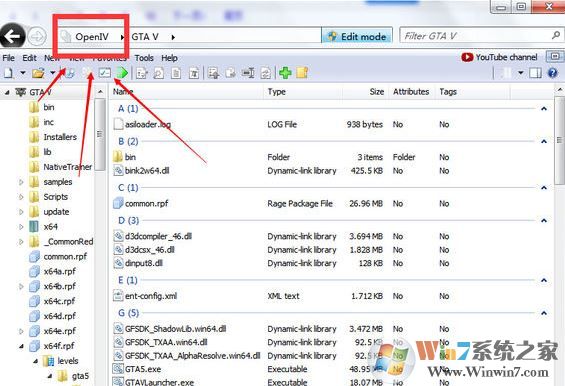Image resolution: width=565 pixels, height=386 pixels.
Task: Click the yellow sticky note toolbar icon
Action: tap(302, 73)
